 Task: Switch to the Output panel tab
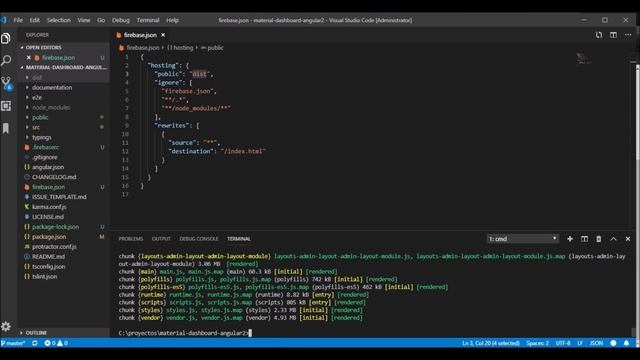161,239
